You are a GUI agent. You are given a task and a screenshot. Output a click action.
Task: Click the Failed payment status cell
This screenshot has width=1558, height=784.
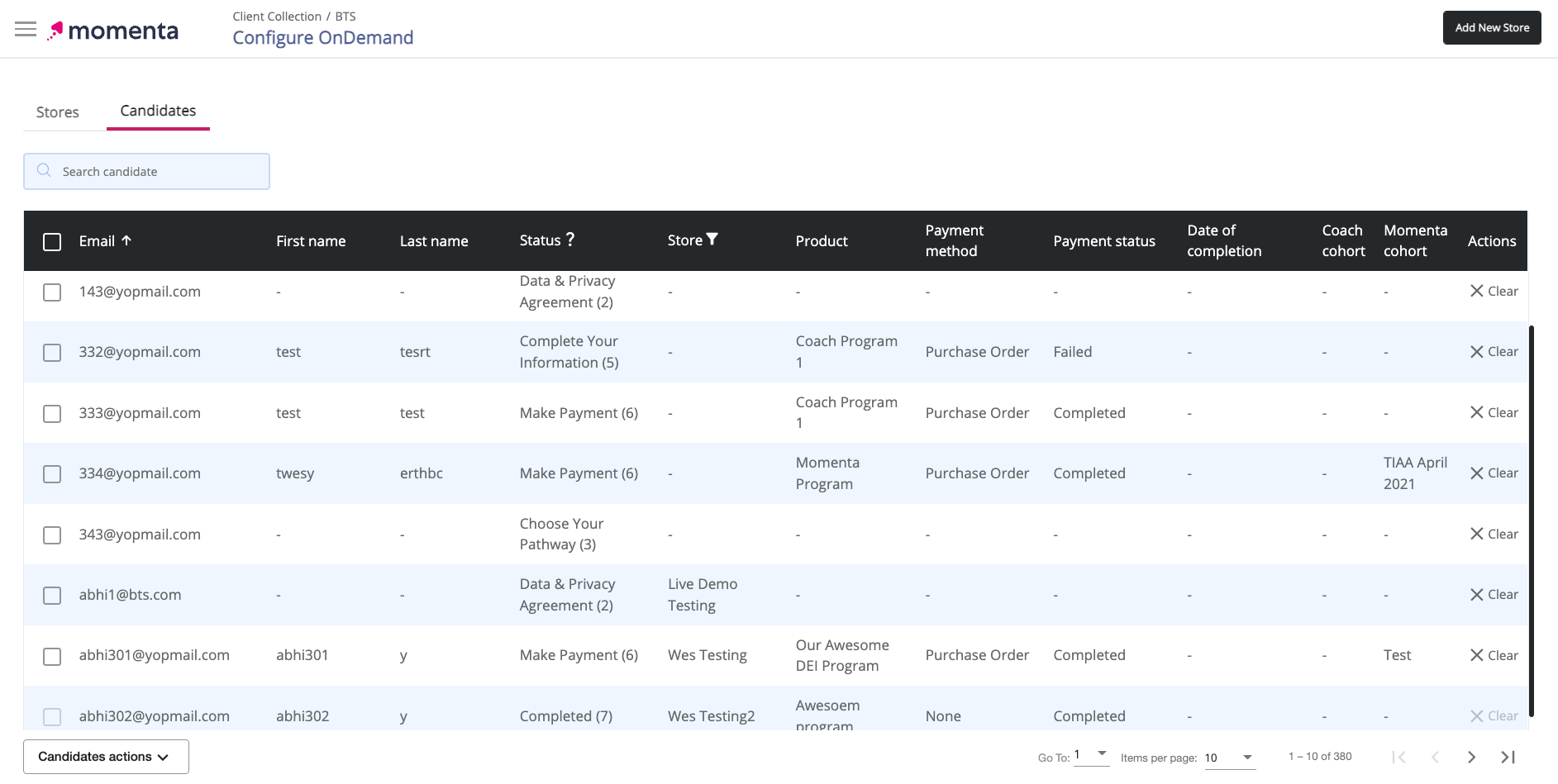click(1073, 352)
